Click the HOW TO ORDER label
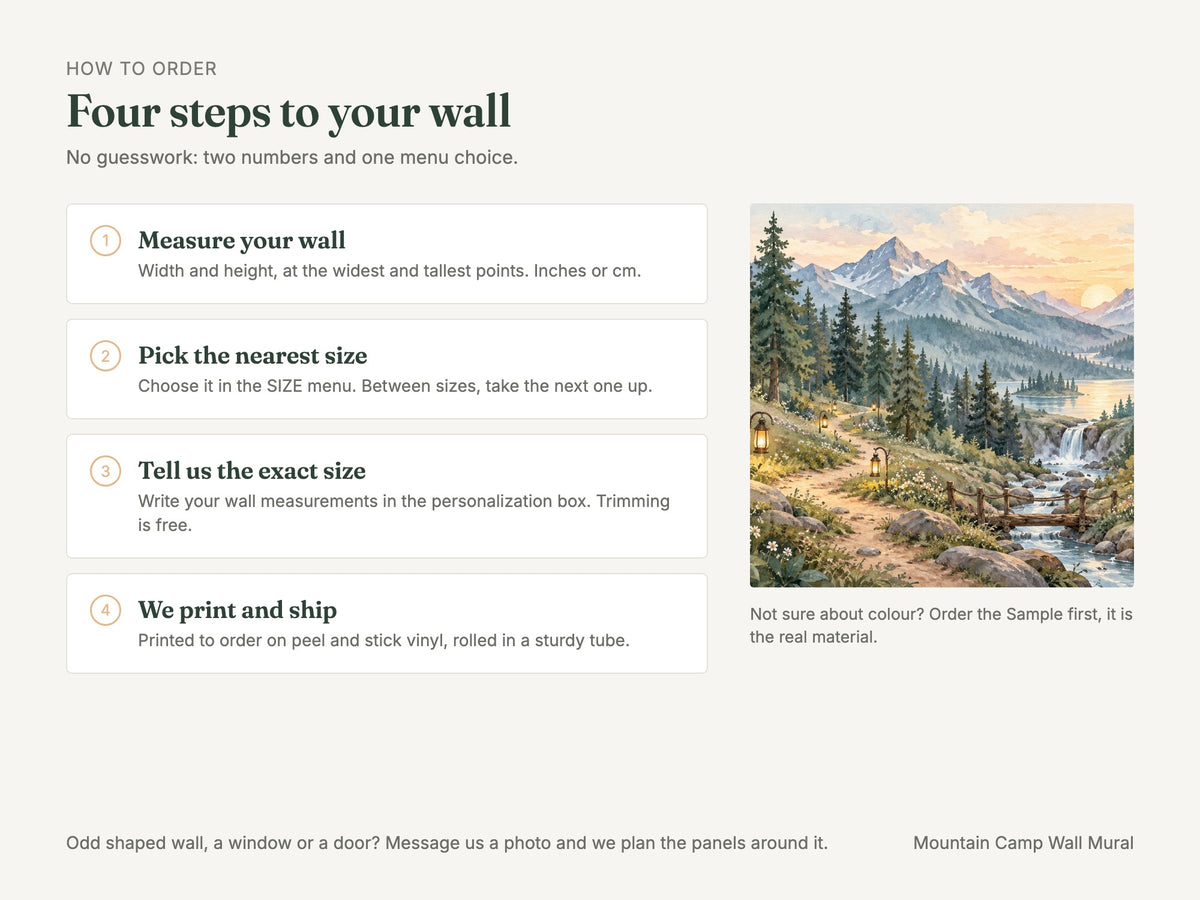Screen dimensions: 1200x900 [141, 69]
